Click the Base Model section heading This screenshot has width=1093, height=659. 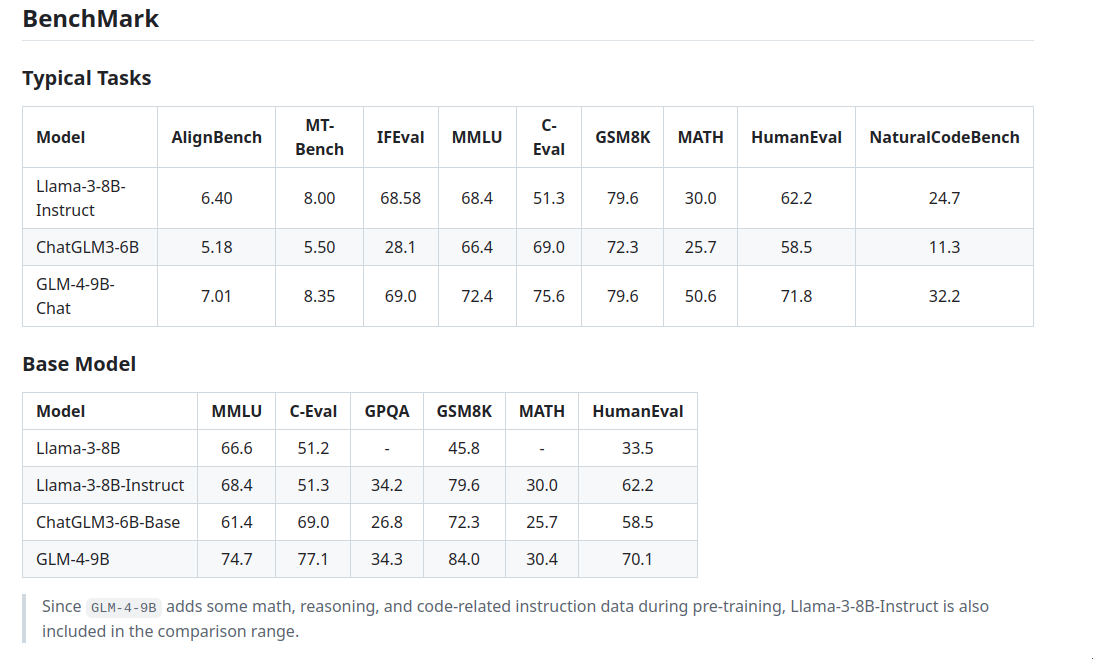click(79, 364)
